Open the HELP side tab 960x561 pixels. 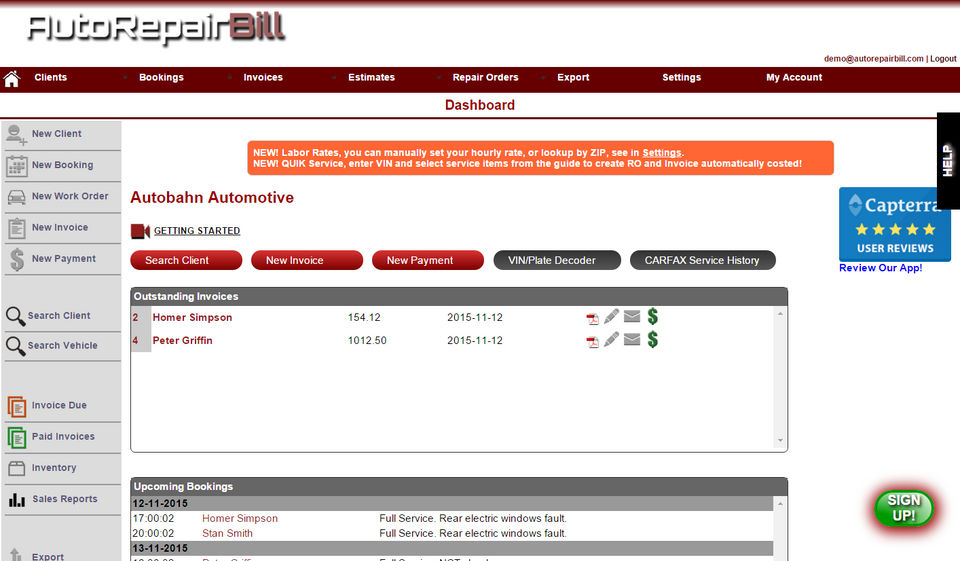(948, 161)
